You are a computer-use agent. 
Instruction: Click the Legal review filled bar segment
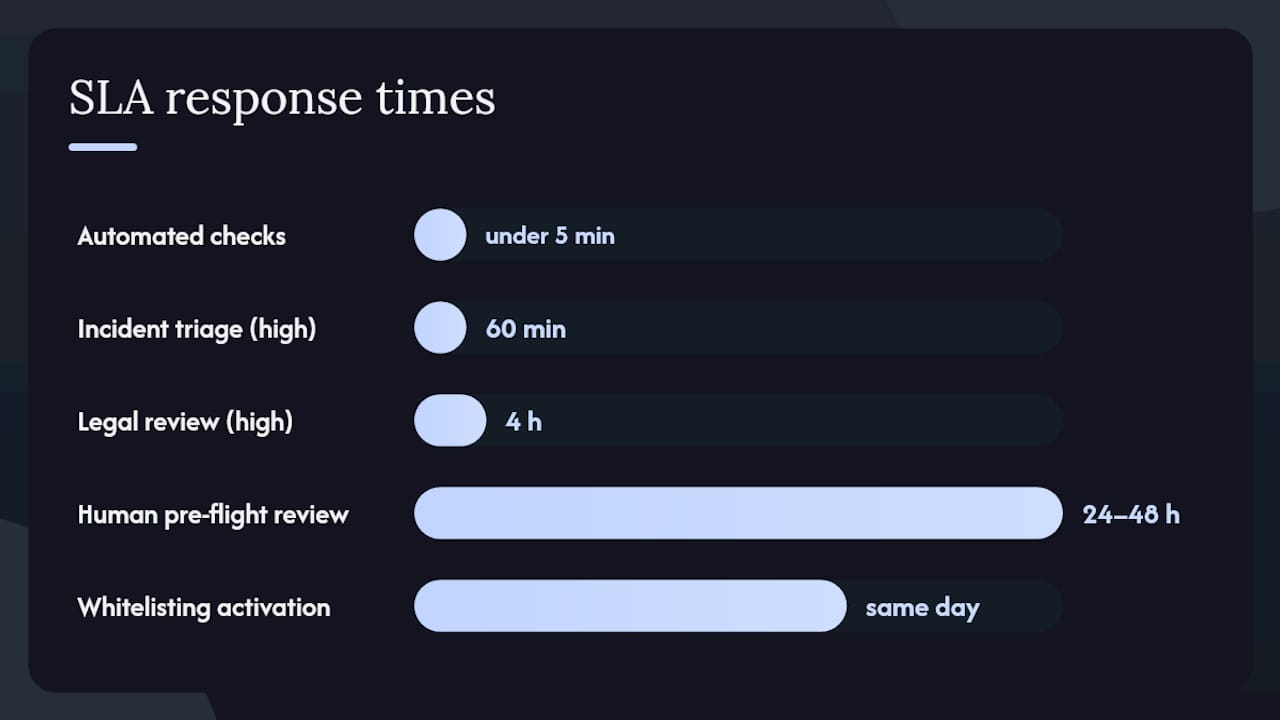point(450,420)
